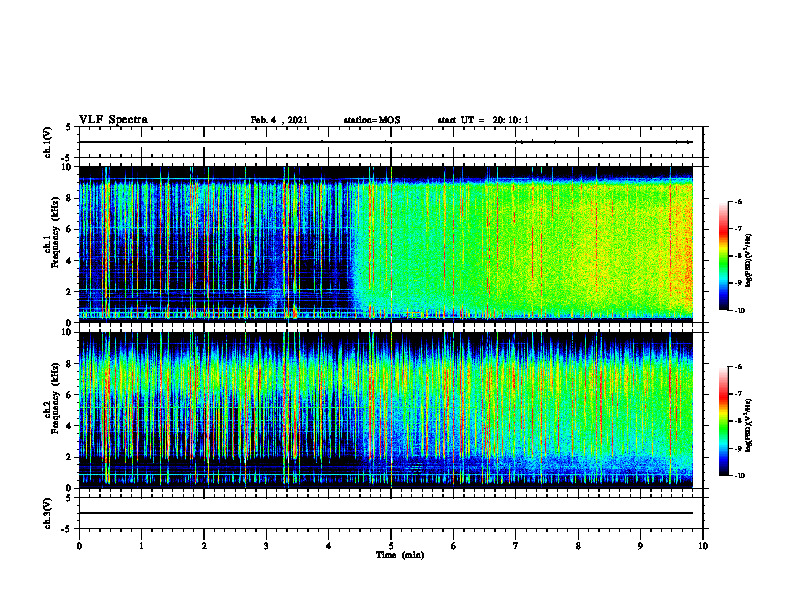Click the "VLF Spectra" plot title
Image resolution: width=792 pixels, height=612 pixels.
click(x=113, y=120)
